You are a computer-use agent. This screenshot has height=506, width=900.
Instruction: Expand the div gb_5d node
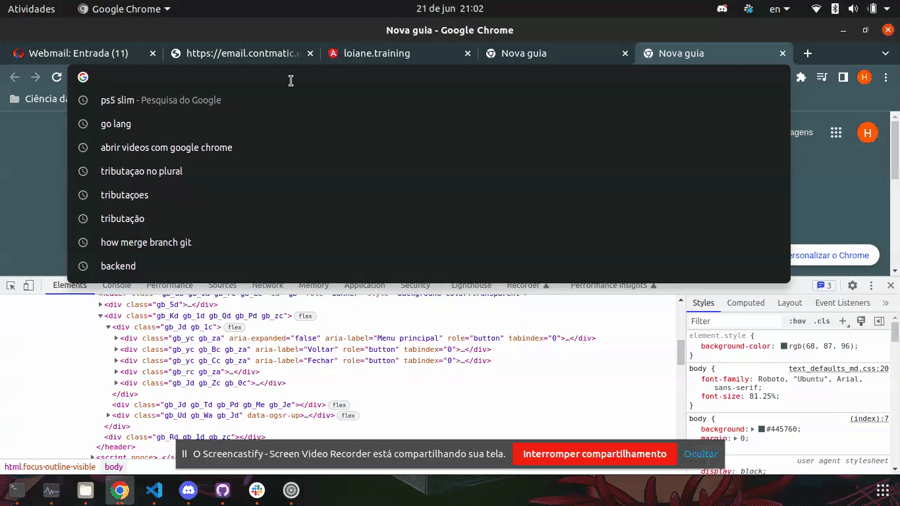[100, 305]
